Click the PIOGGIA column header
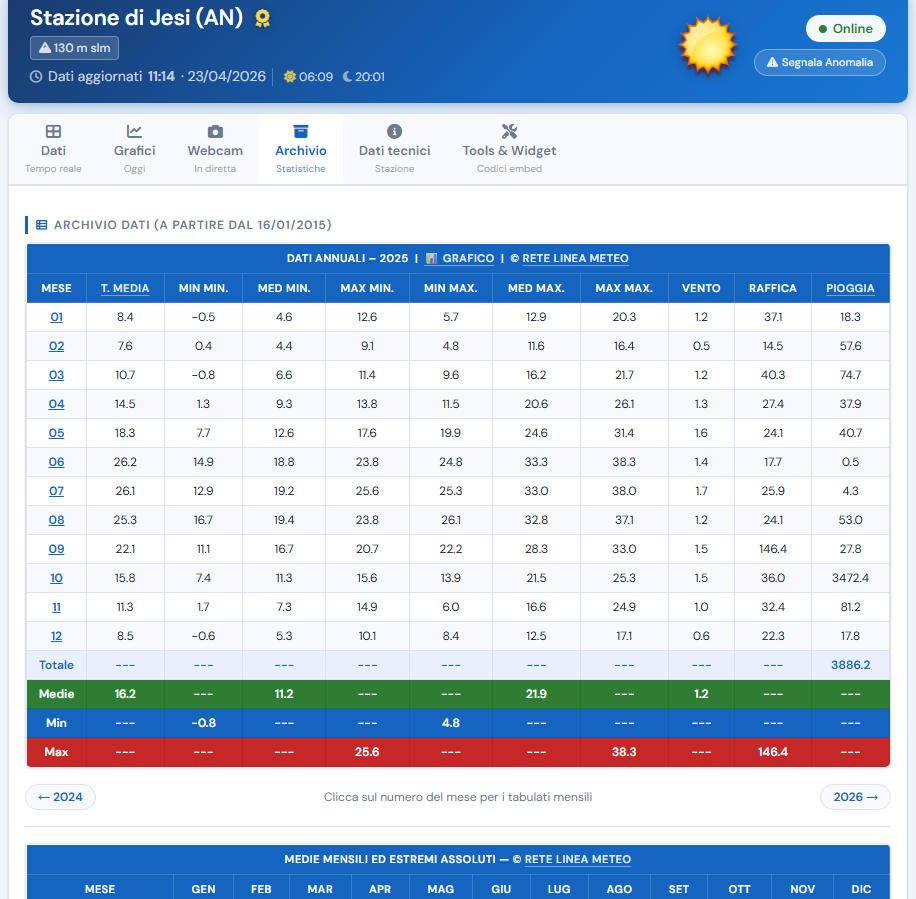Viewport: 916px width, 899px height. pos(850,288)
